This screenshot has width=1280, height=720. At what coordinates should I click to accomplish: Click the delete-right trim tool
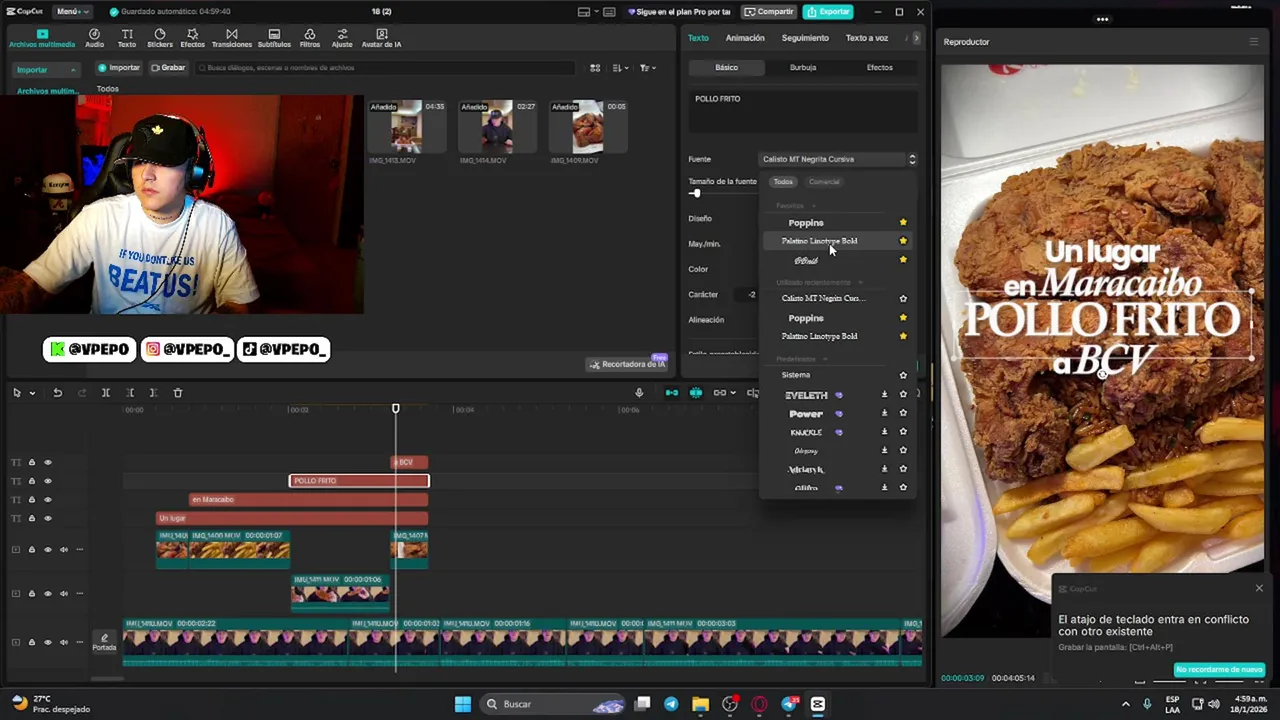pos(153,393)
